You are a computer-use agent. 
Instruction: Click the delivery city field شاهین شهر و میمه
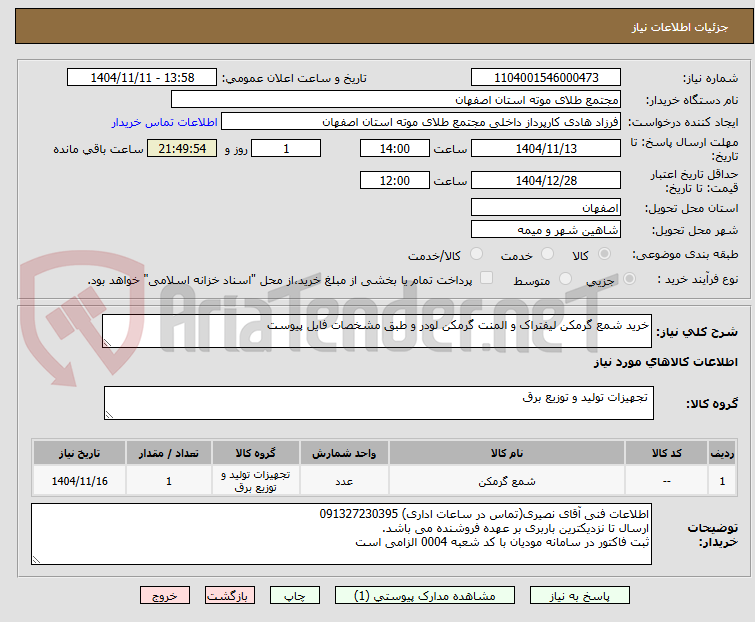[x=546, y=230]
